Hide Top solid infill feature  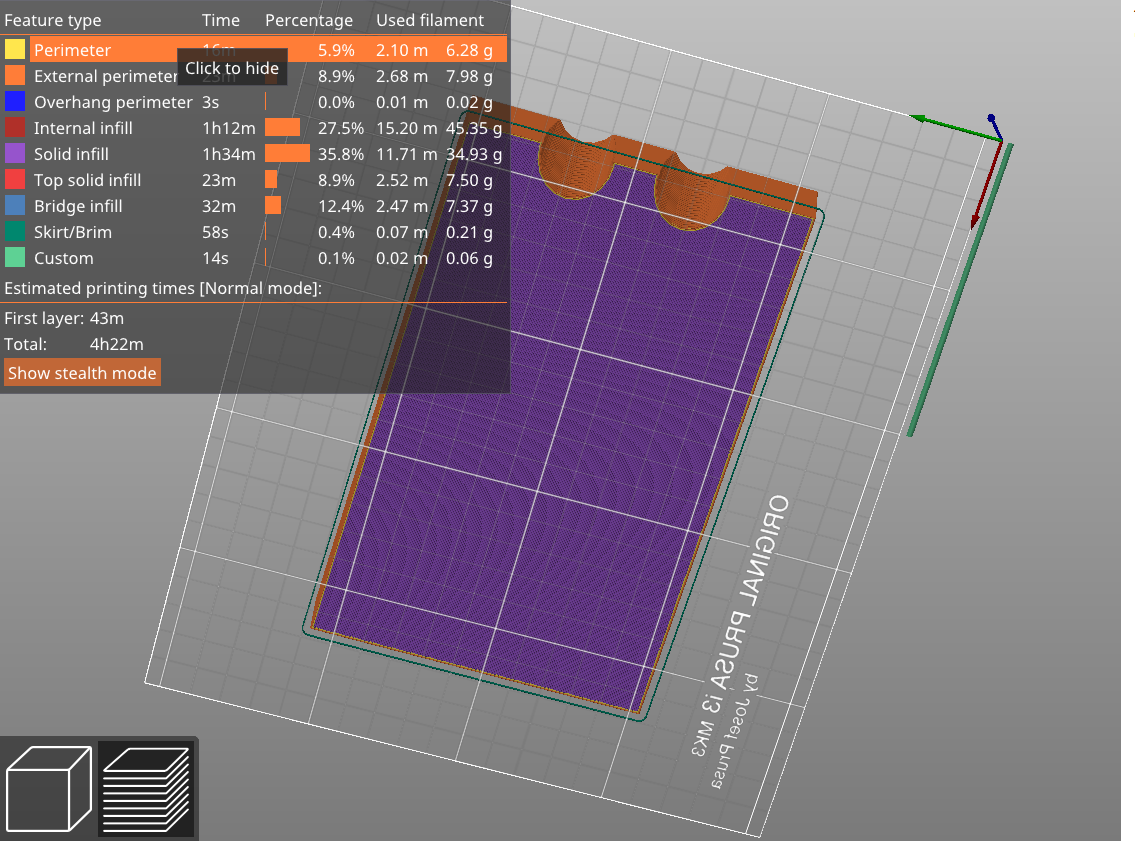tap(255, 180)
